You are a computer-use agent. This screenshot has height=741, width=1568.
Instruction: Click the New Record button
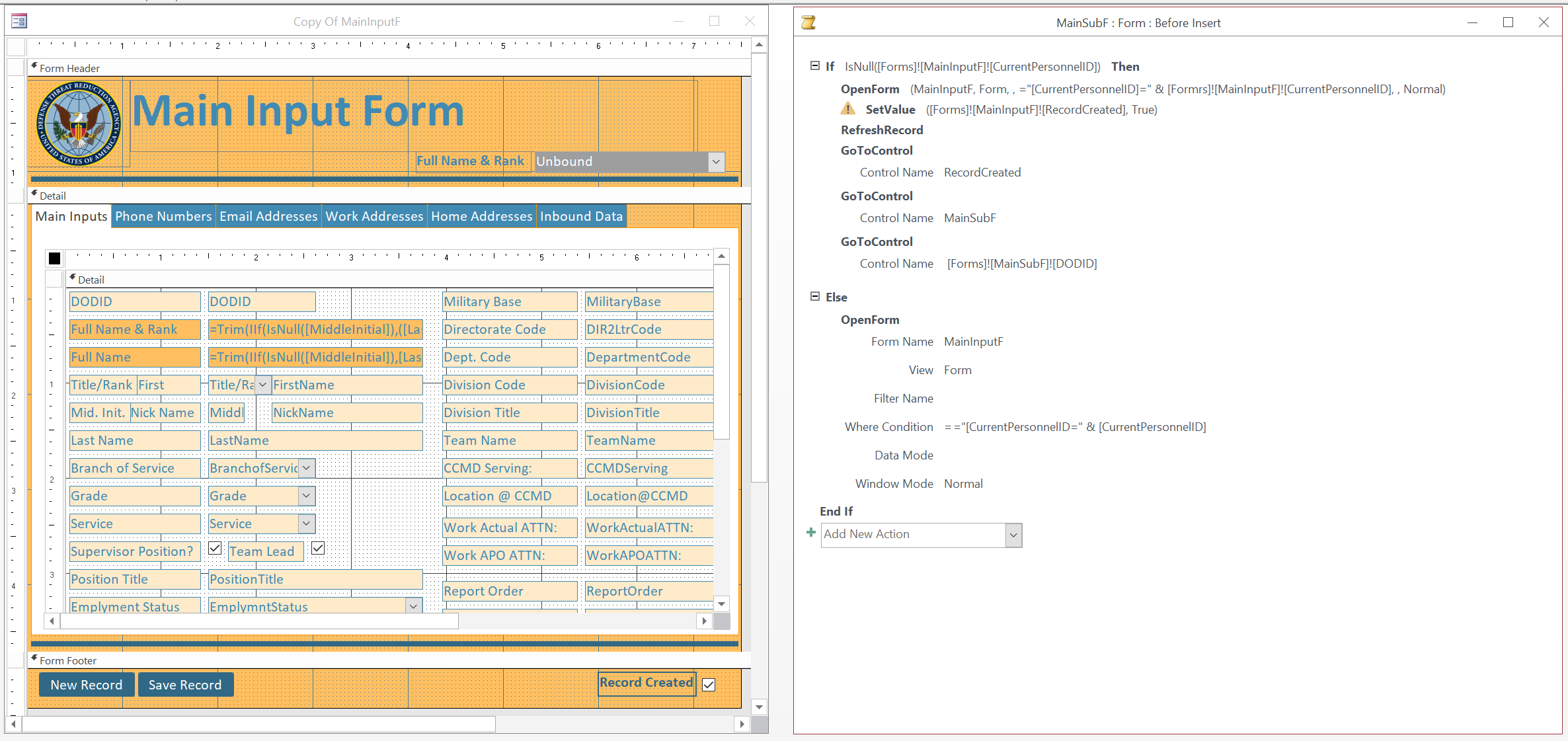click(x=87, y=684)
